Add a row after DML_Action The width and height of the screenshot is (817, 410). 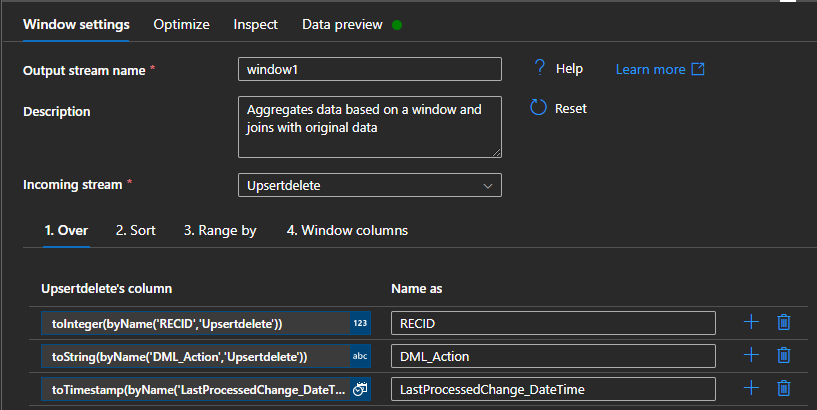coord(751,355)
